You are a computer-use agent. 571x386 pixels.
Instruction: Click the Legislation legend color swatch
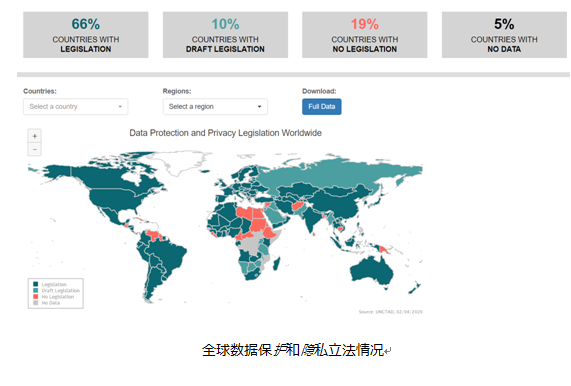pos(36,284)
